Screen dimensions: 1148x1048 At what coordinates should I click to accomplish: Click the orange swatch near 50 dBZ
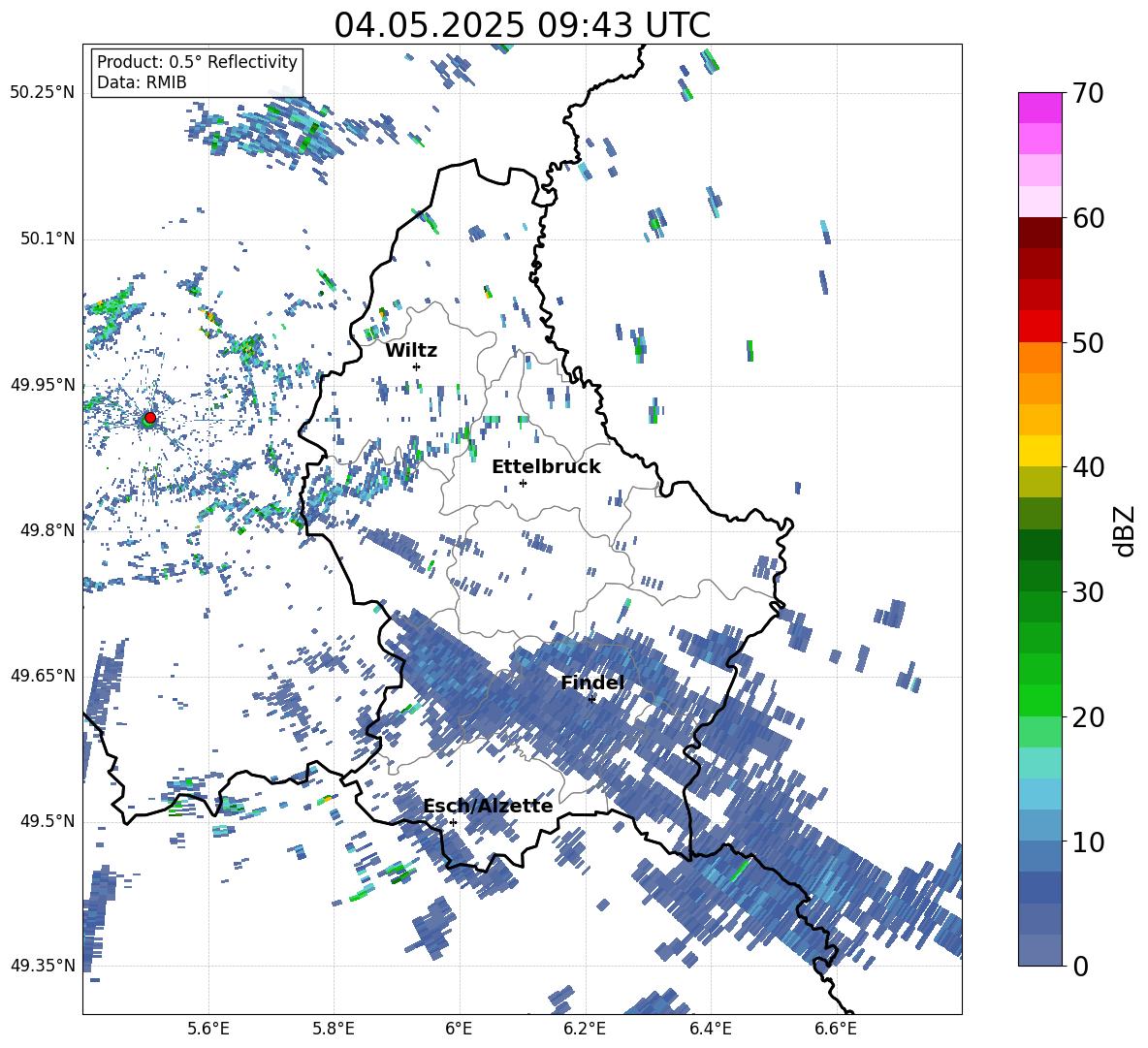tap(1039, 357)
